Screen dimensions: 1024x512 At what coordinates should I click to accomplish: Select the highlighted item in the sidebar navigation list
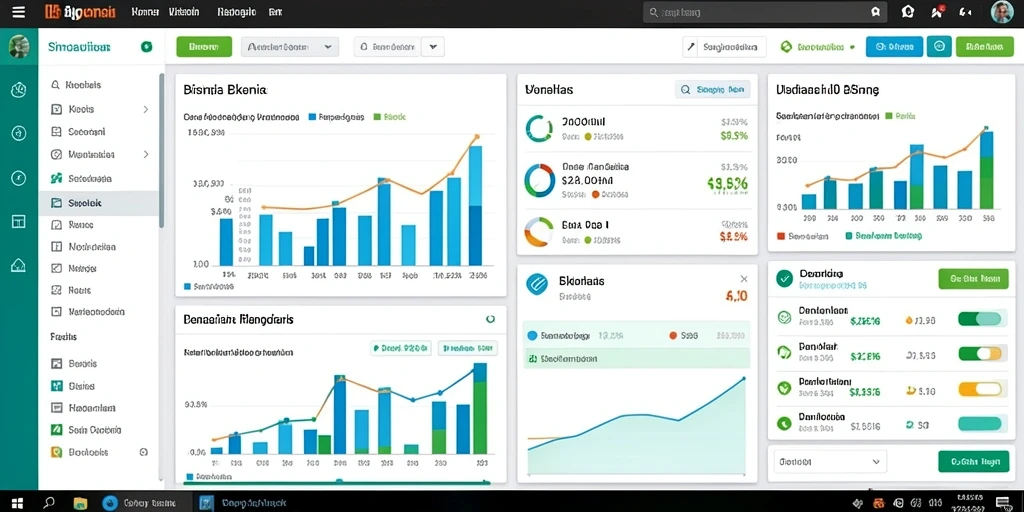[x=99, y=203]
